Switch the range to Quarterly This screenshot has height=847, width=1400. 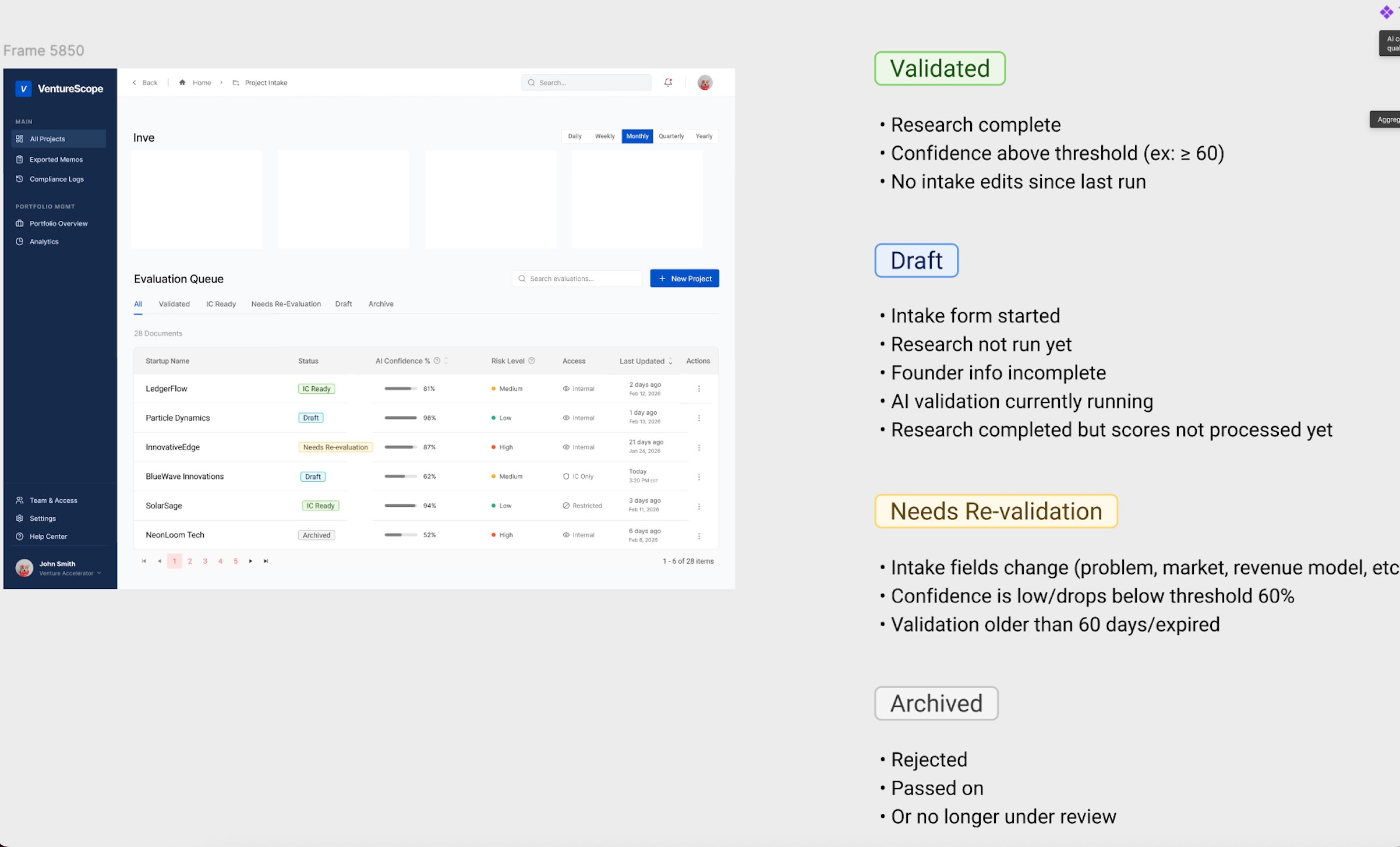coord(671,136)
